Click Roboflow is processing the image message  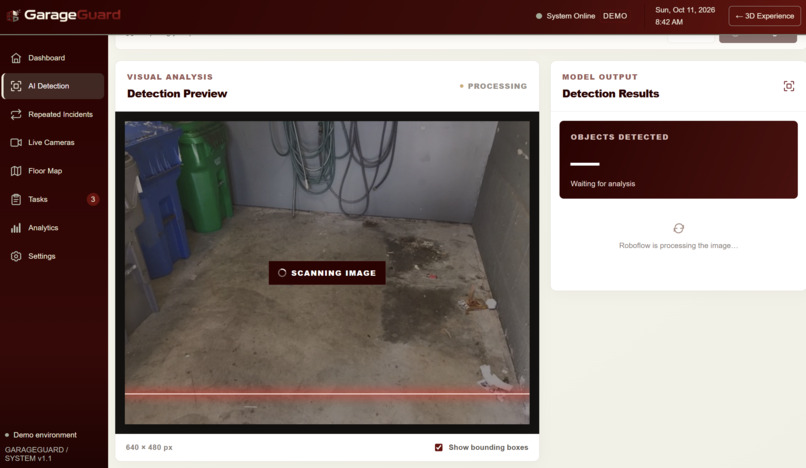point(679,245)
